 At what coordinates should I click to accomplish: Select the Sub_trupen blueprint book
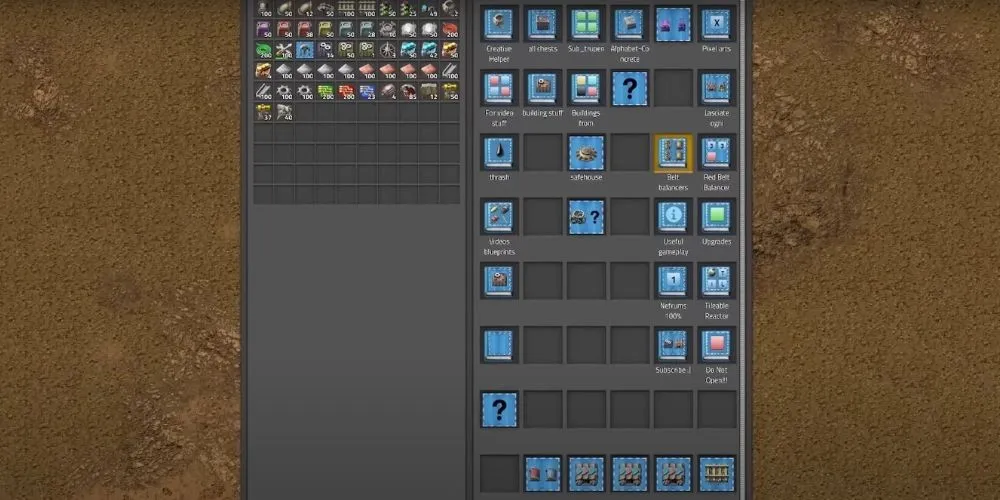pos(585,24)
